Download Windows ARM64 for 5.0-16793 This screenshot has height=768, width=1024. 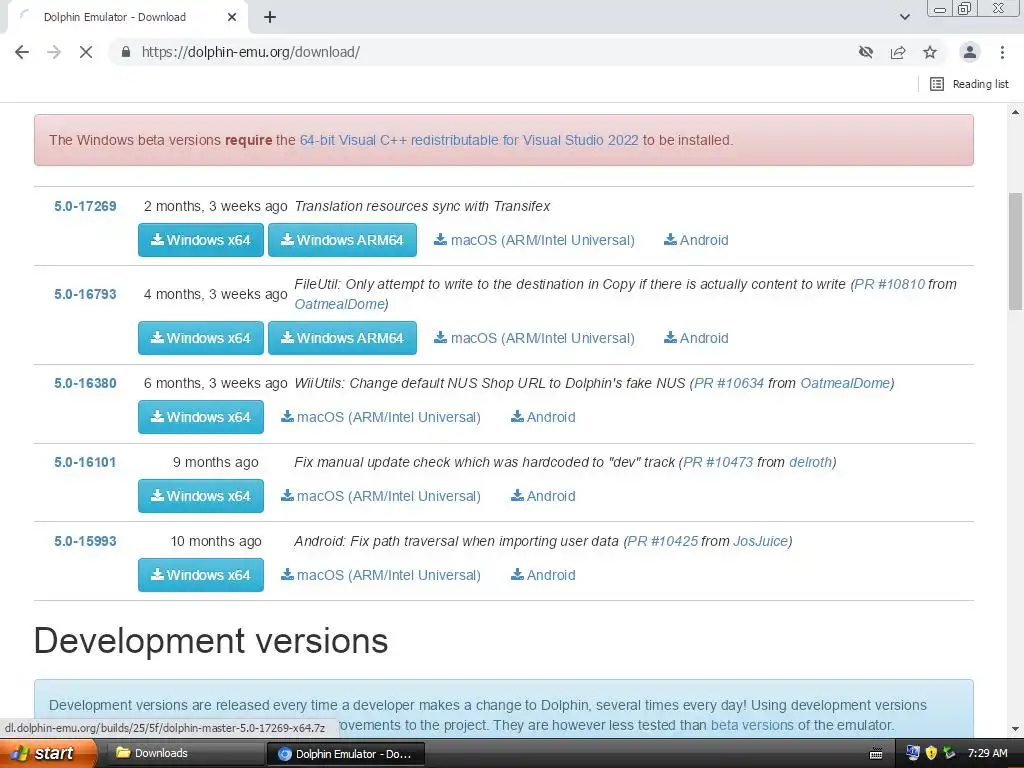(x=342, y=338)
